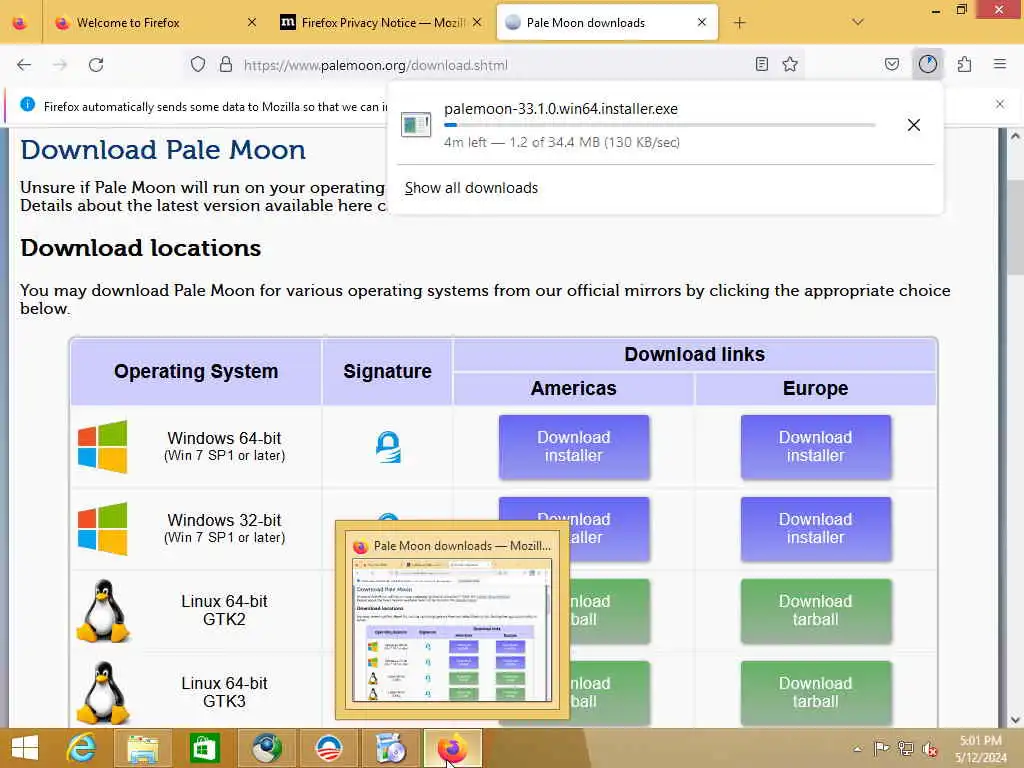Cancel the palemoon installer download

(x=914, y=125)
